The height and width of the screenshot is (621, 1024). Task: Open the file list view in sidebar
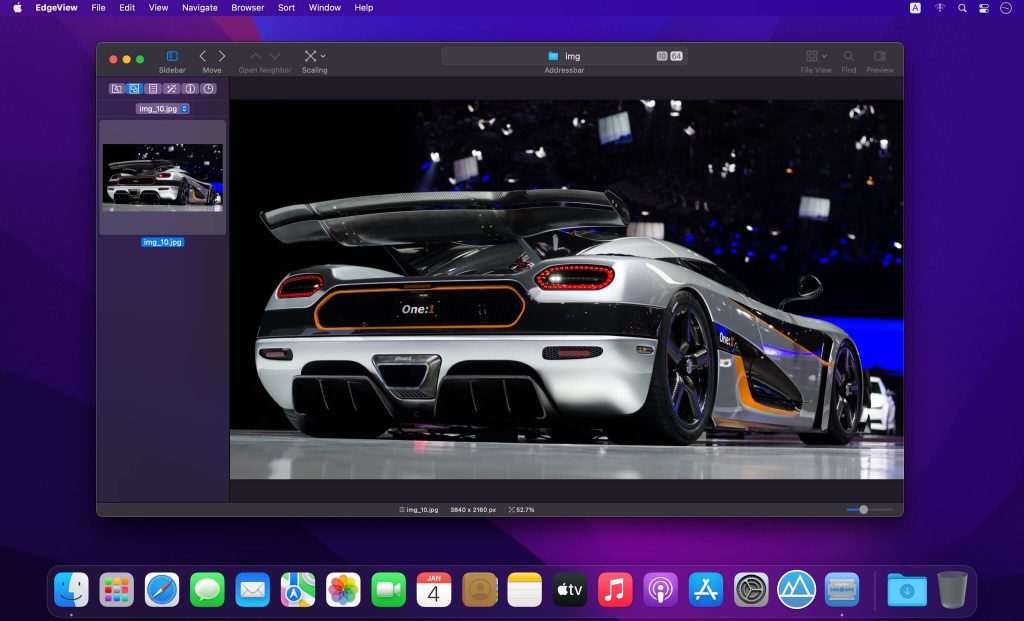click(153, 88)
